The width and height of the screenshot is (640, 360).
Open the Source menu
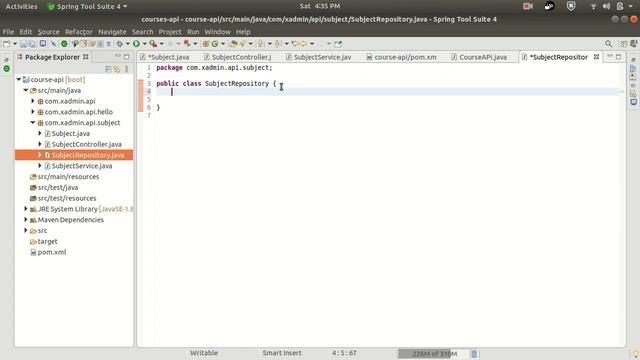[x=49, y=32]
